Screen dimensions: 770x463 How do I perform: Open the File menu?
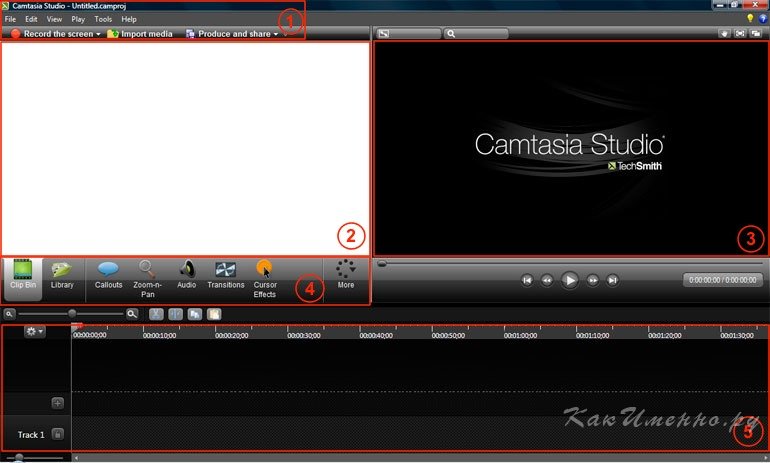(x=10, y=19)
